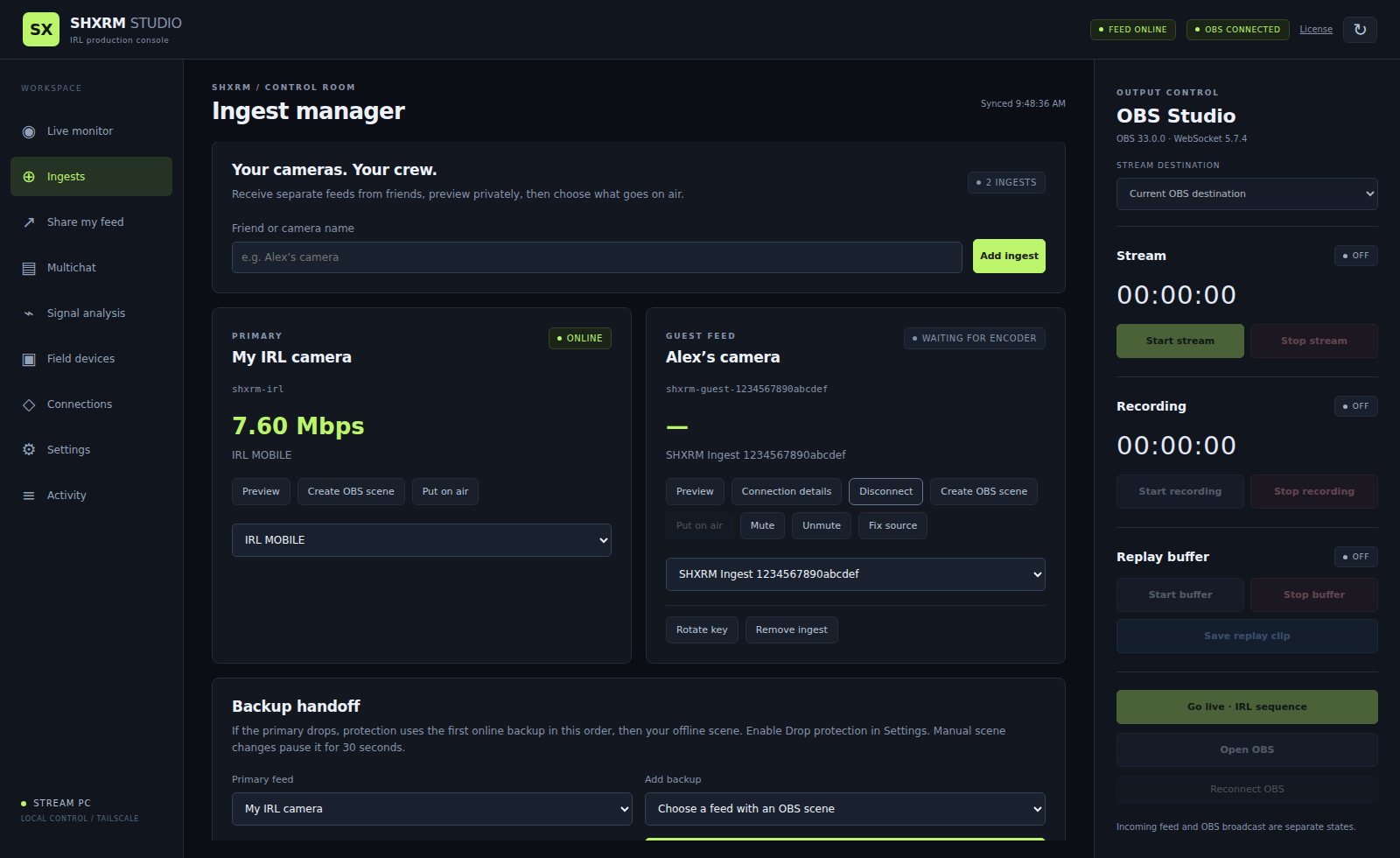
Task: Click the Field devices icon
Action: 29,359
